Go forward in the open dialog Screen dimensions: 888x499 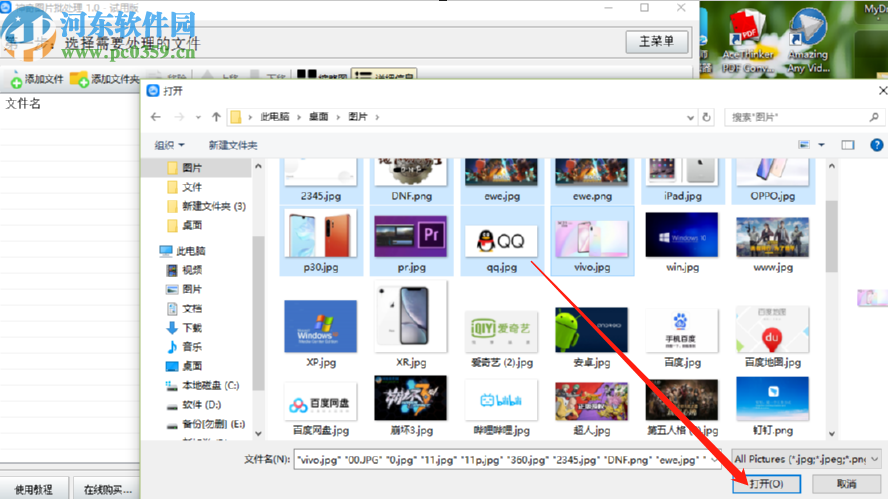coord(179,117)
